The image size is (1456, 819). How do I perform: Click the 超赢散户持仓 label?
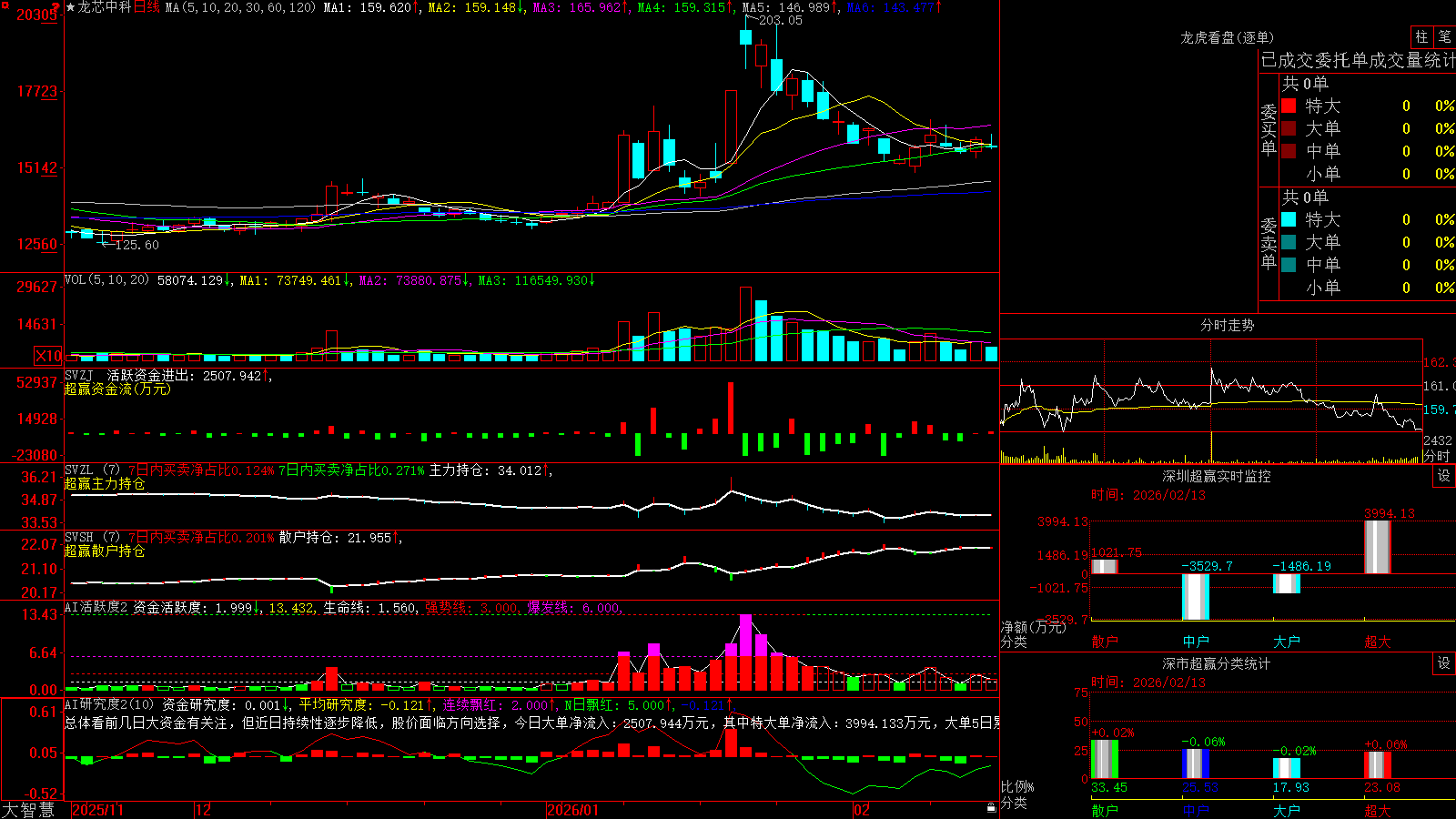coord(105,551)
